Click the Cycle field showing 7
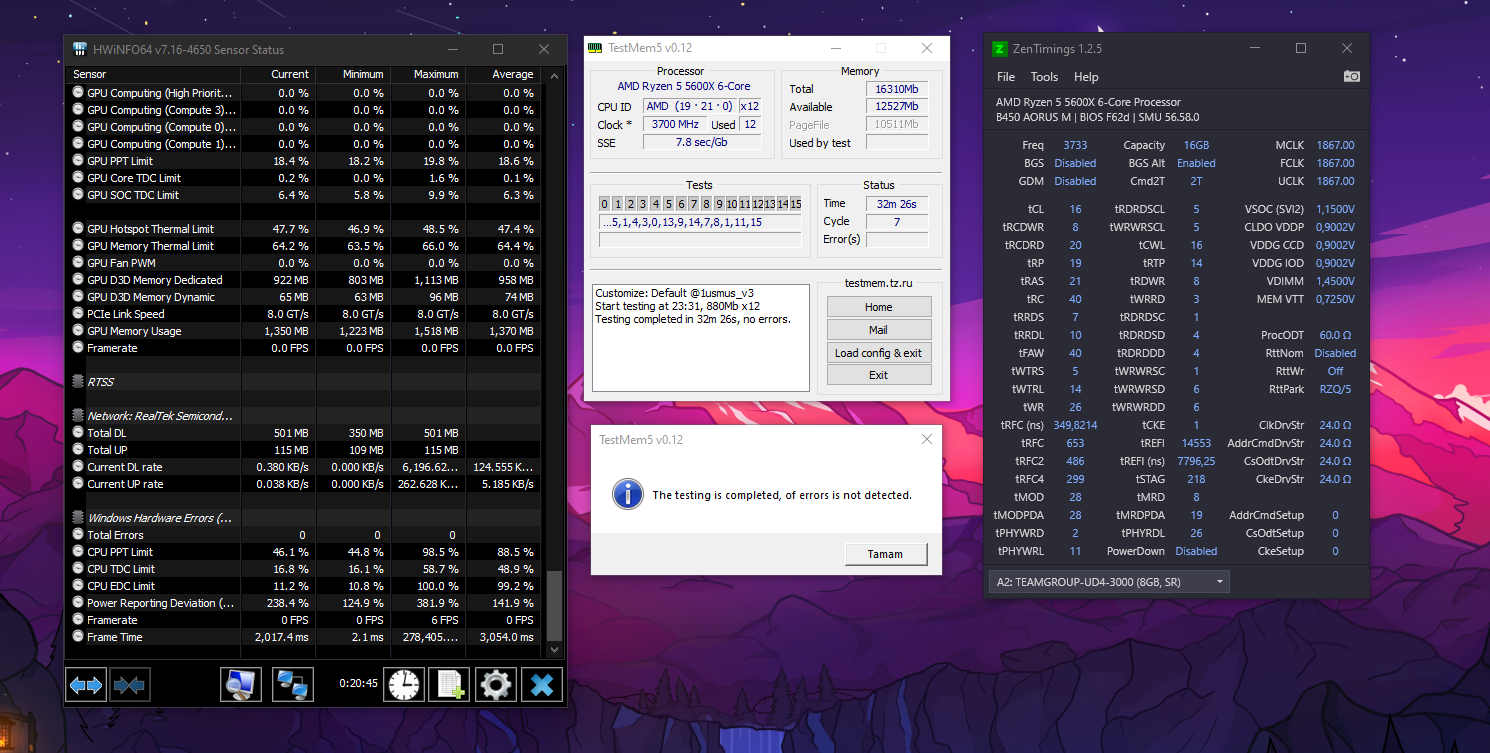This screenshot has width=1490, height=753. [897, 222]
